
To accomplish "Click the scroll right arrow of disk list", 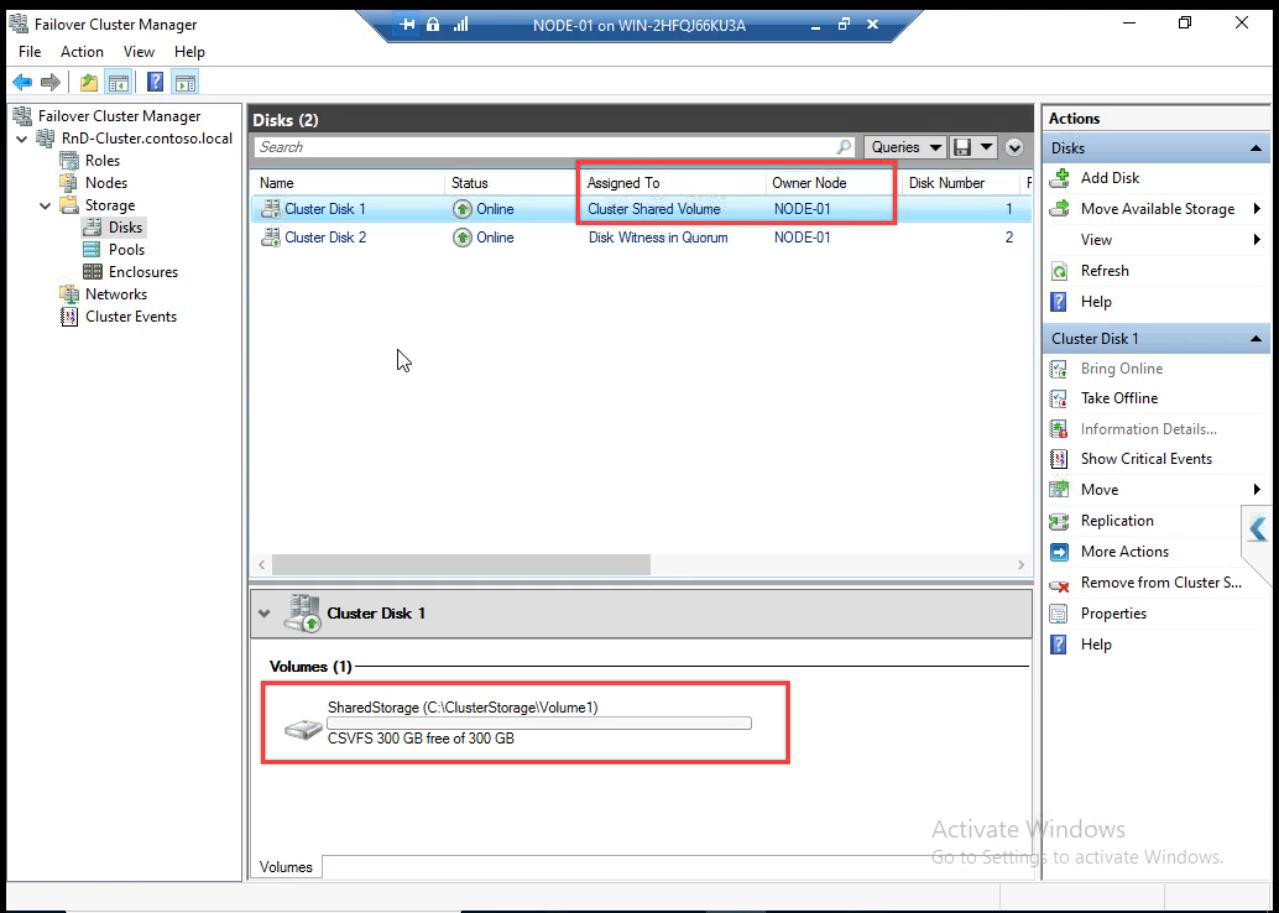I will [x=1021, y=565].
